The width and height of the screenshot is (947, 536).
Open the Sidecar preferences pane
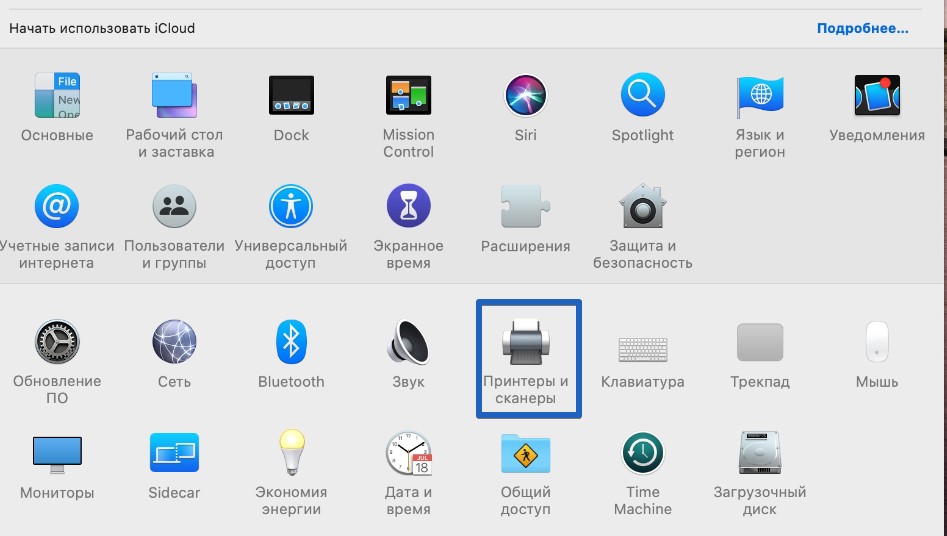pos(174,454)
